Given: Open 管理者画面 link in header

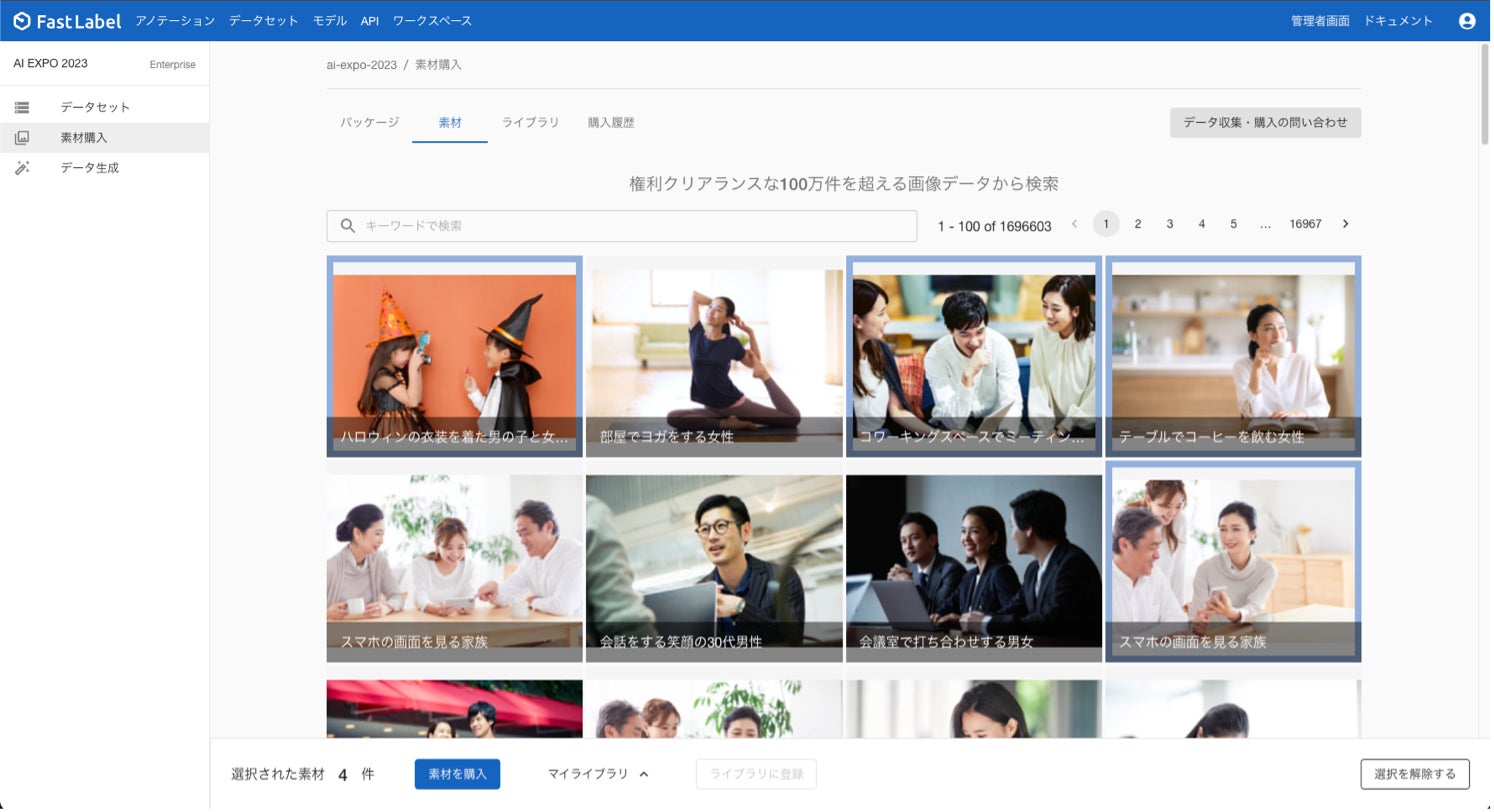Looking at the screenshot, I should point(1320,21).
